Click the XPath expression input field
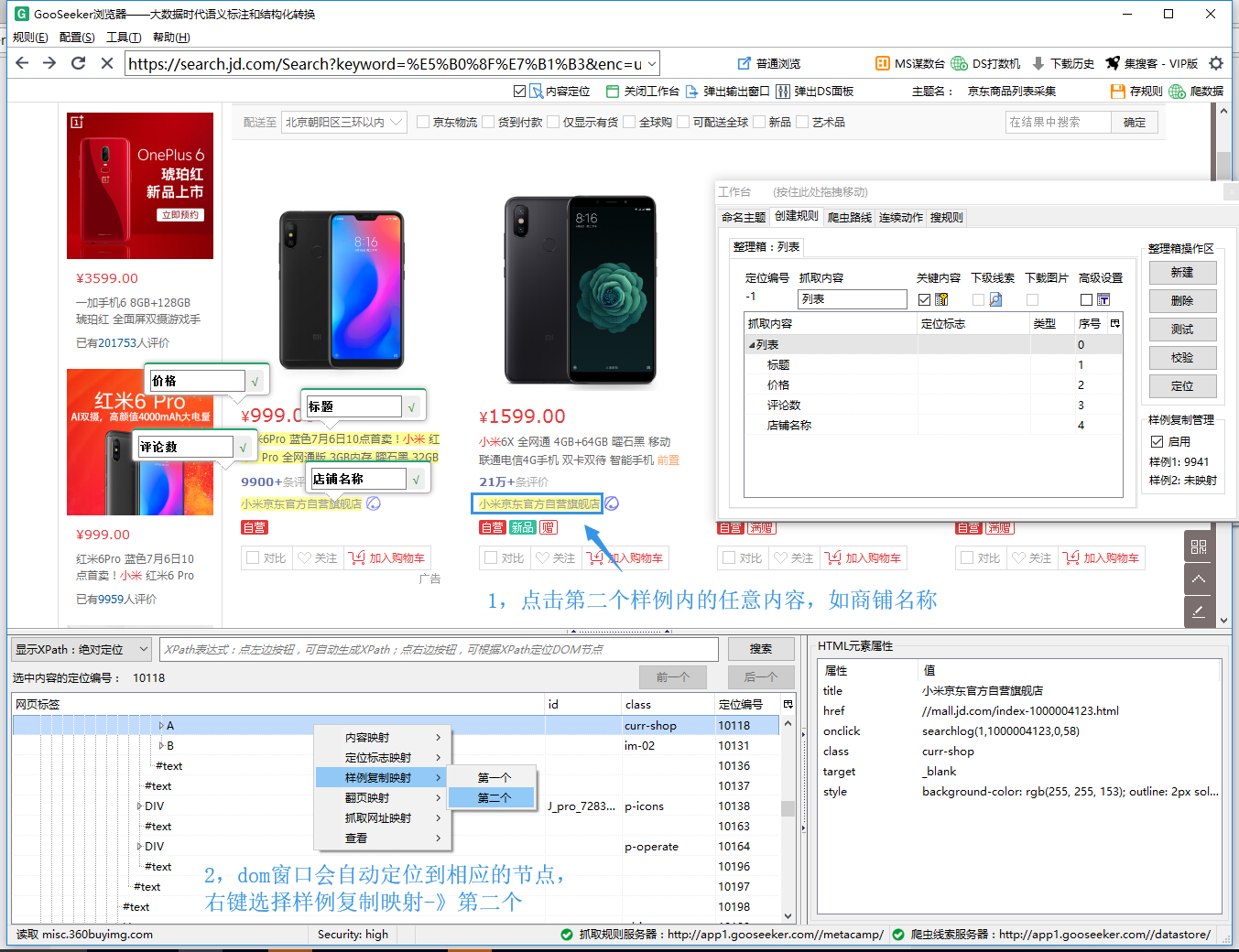1239x952 pixels. pos(439,649)
